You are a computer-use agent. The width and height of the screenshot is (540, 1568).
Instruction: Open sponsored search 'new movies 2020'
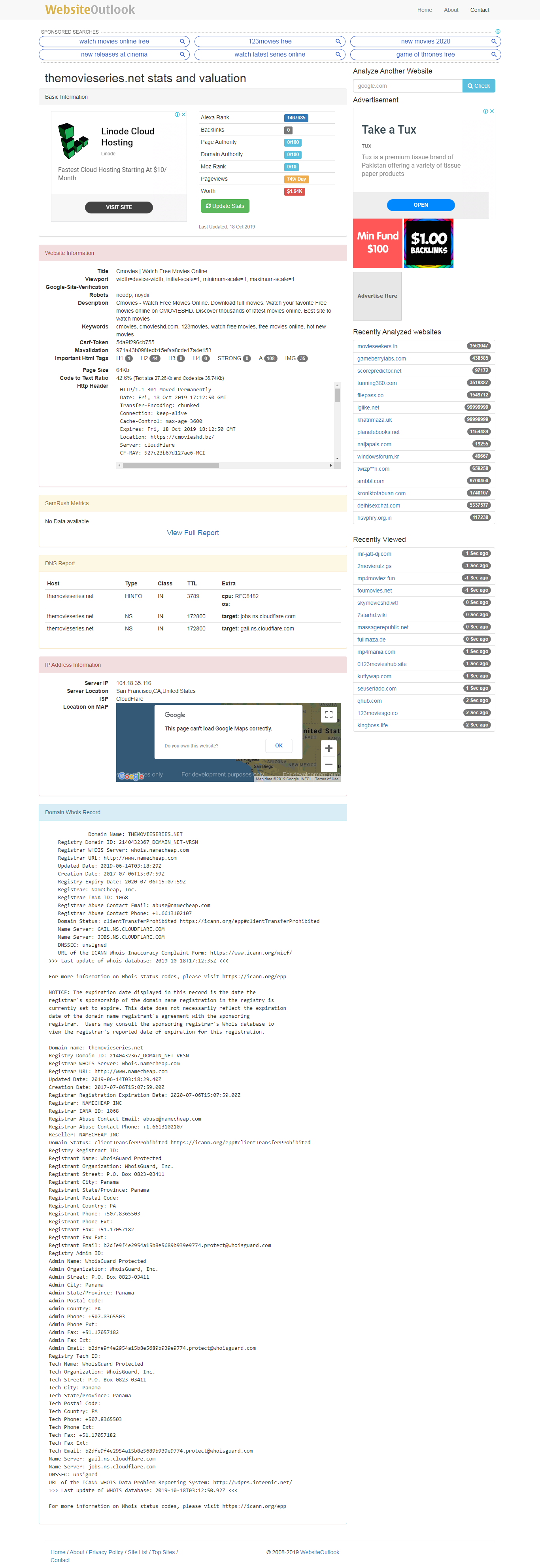425,42
